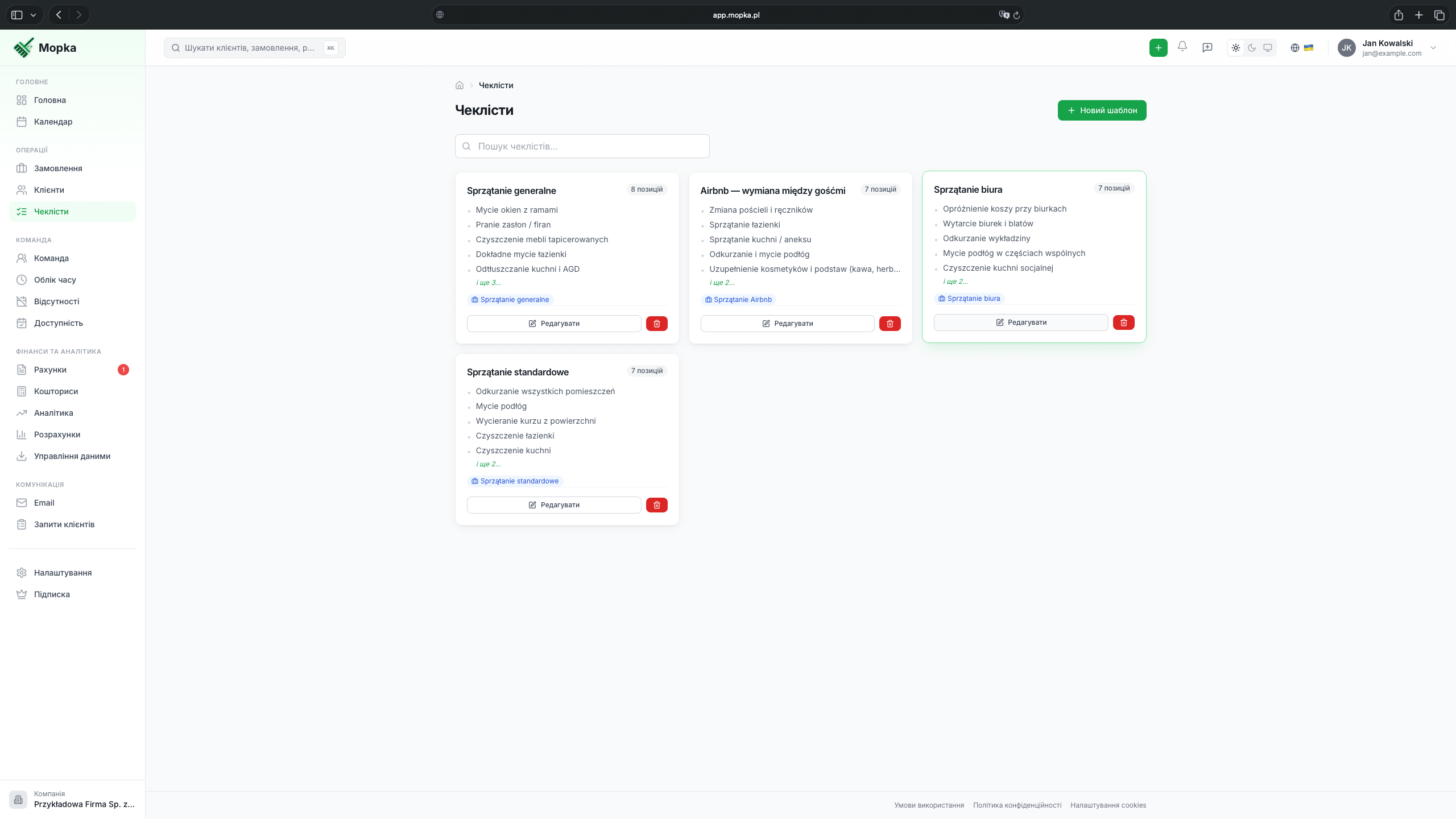Delete the Sprzątanie biura checklist
1456x819 pixels.
click(x=1123, y=322)
